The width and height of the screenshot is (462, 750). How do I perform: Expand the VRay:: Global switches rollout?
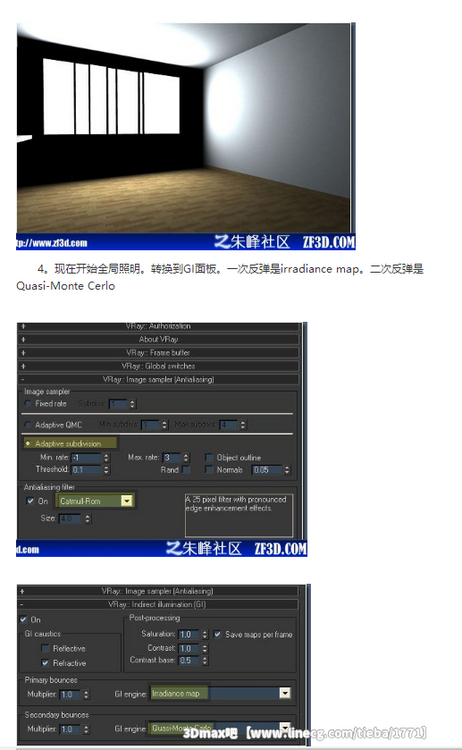coord(158,366)
